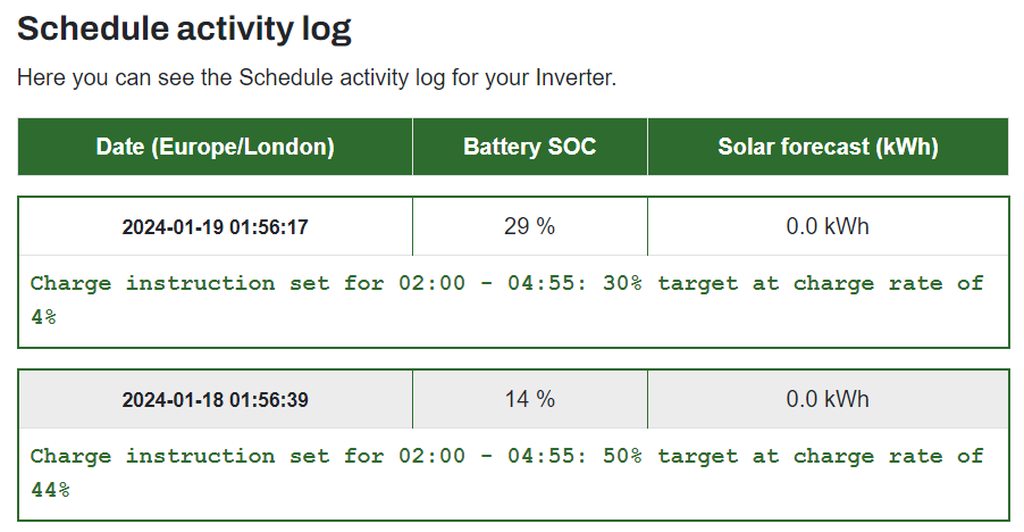Click the "Battery SOC" column header
Screen dimensions: 1024x532
click(x=529, y=147)
